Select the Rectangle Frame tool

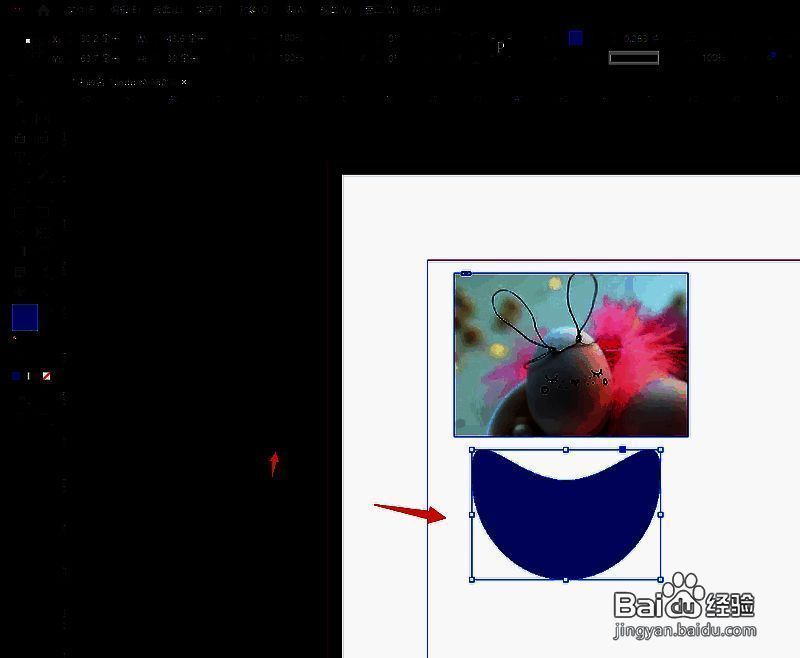coord(20,211)
